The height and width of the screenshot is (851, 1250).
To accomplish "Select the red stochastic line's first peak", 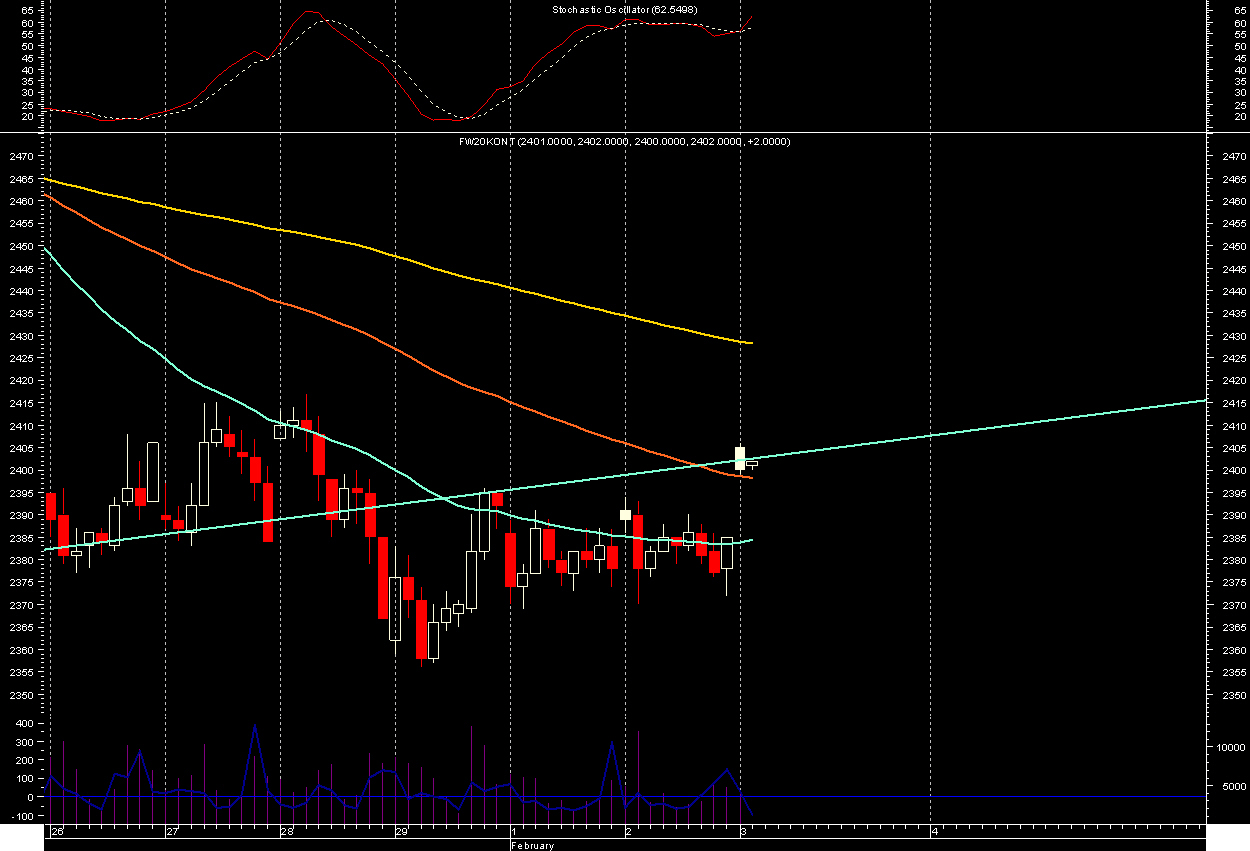I will (308, 12).
